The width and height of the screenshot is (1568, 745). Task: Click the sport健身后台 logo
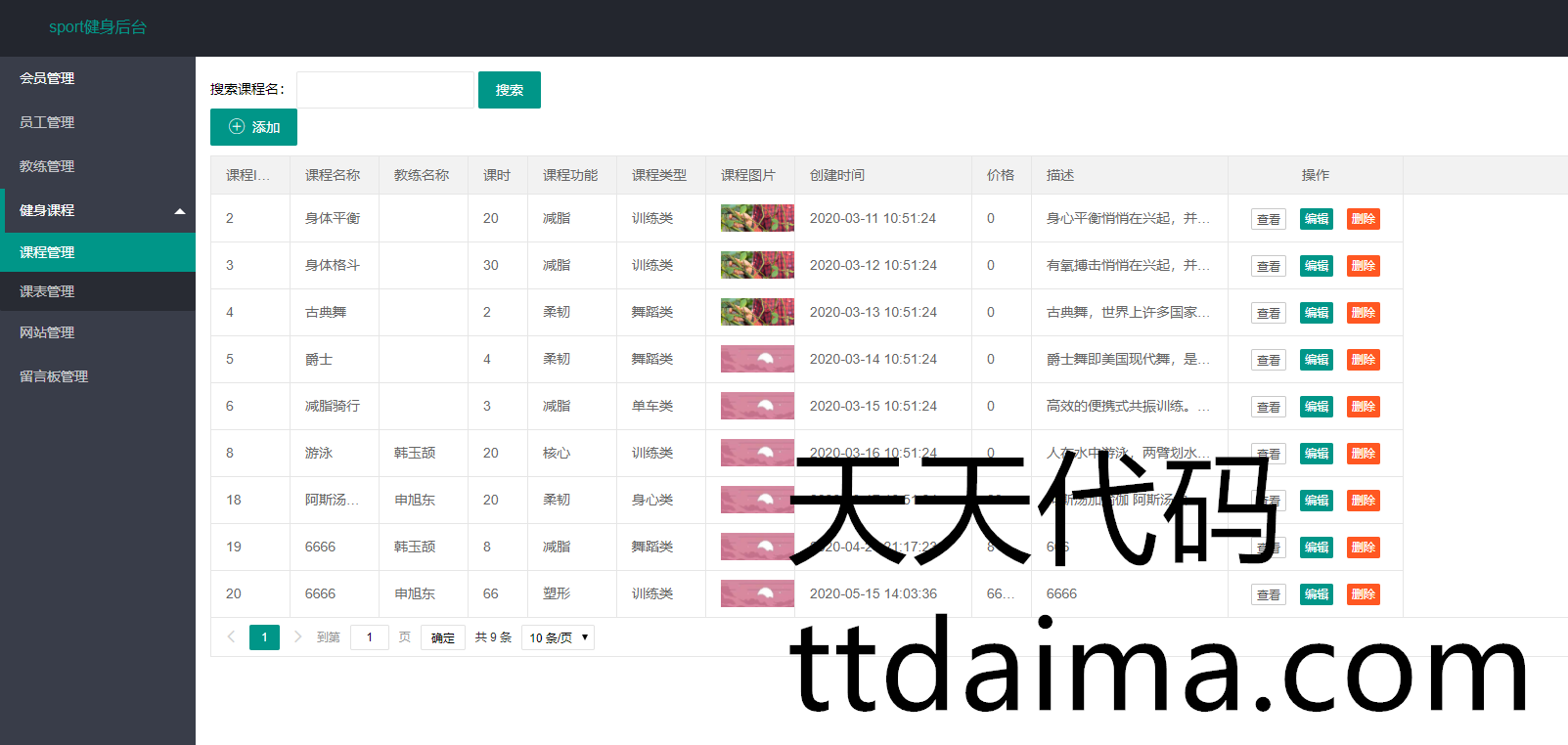[98, 27]
